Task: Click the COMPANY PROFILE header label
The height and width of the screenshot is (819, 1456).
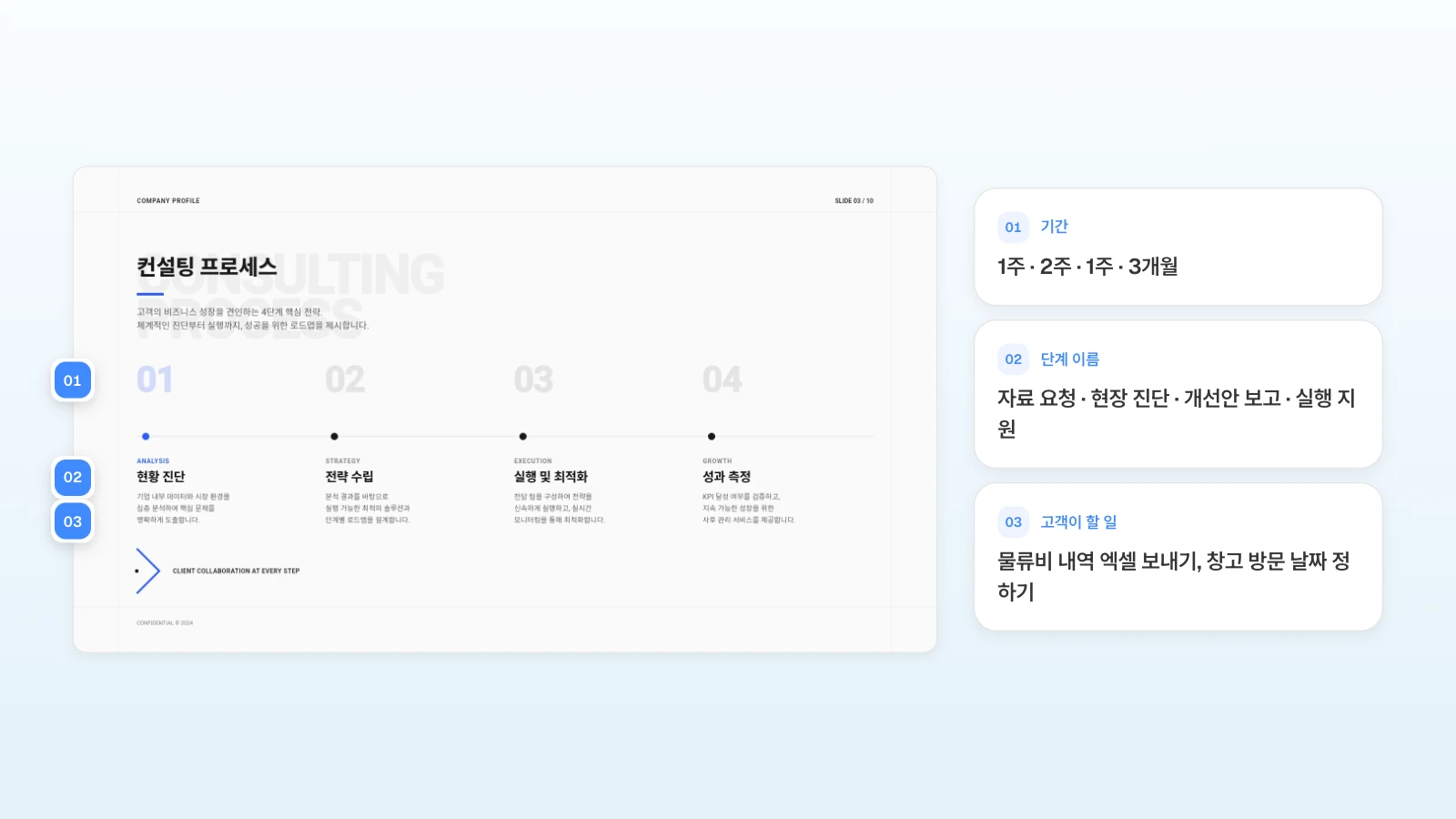Action: pyautogui.click(x=168, y=201)
